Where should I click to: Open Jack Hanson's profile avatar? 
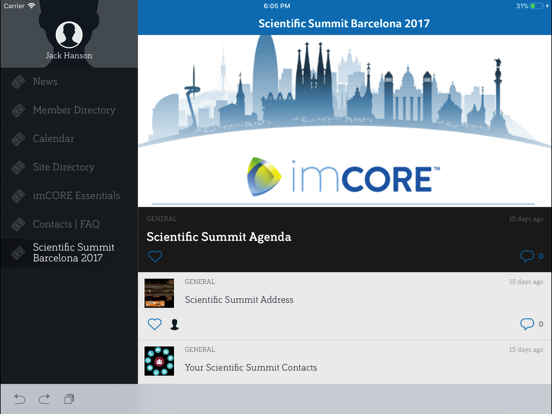pos(69,34)
